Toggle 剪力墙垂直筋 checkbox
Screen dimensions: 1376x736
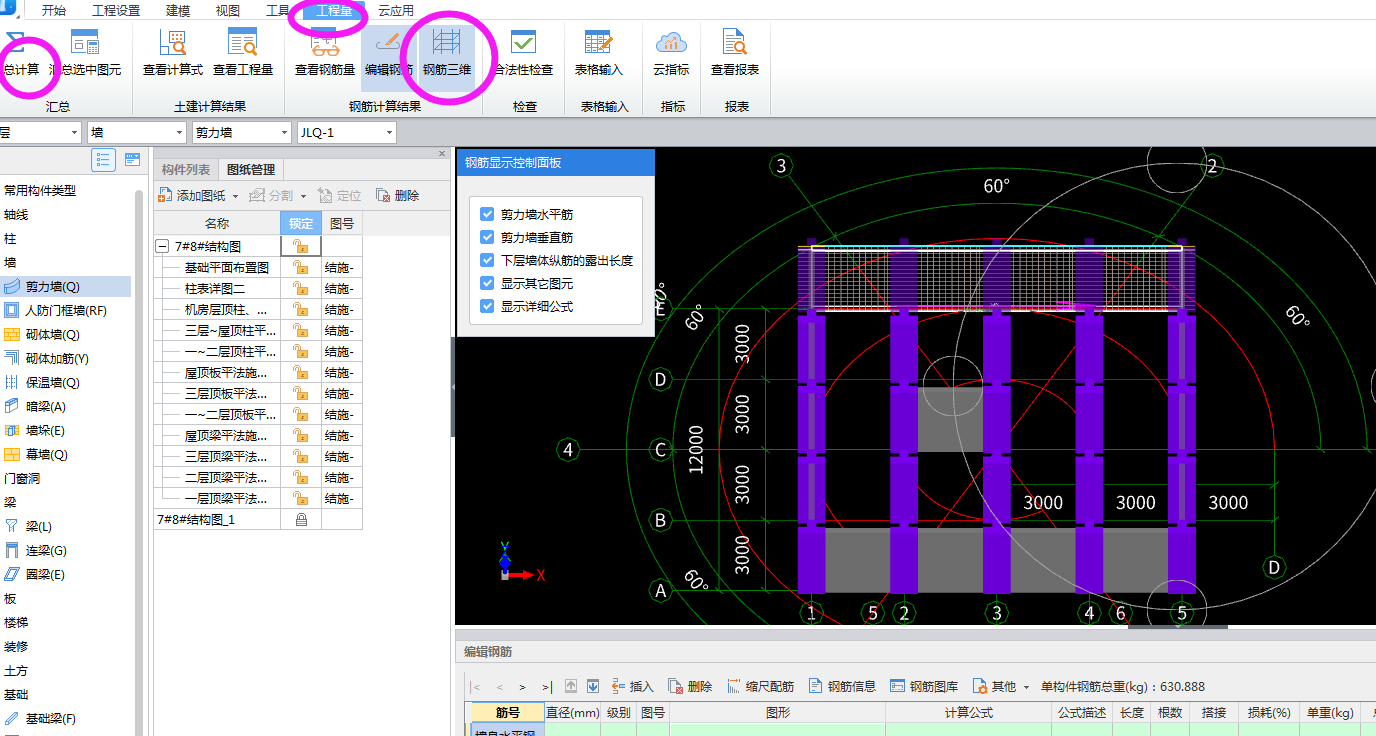pyautogui.click(x=487, y=238)
